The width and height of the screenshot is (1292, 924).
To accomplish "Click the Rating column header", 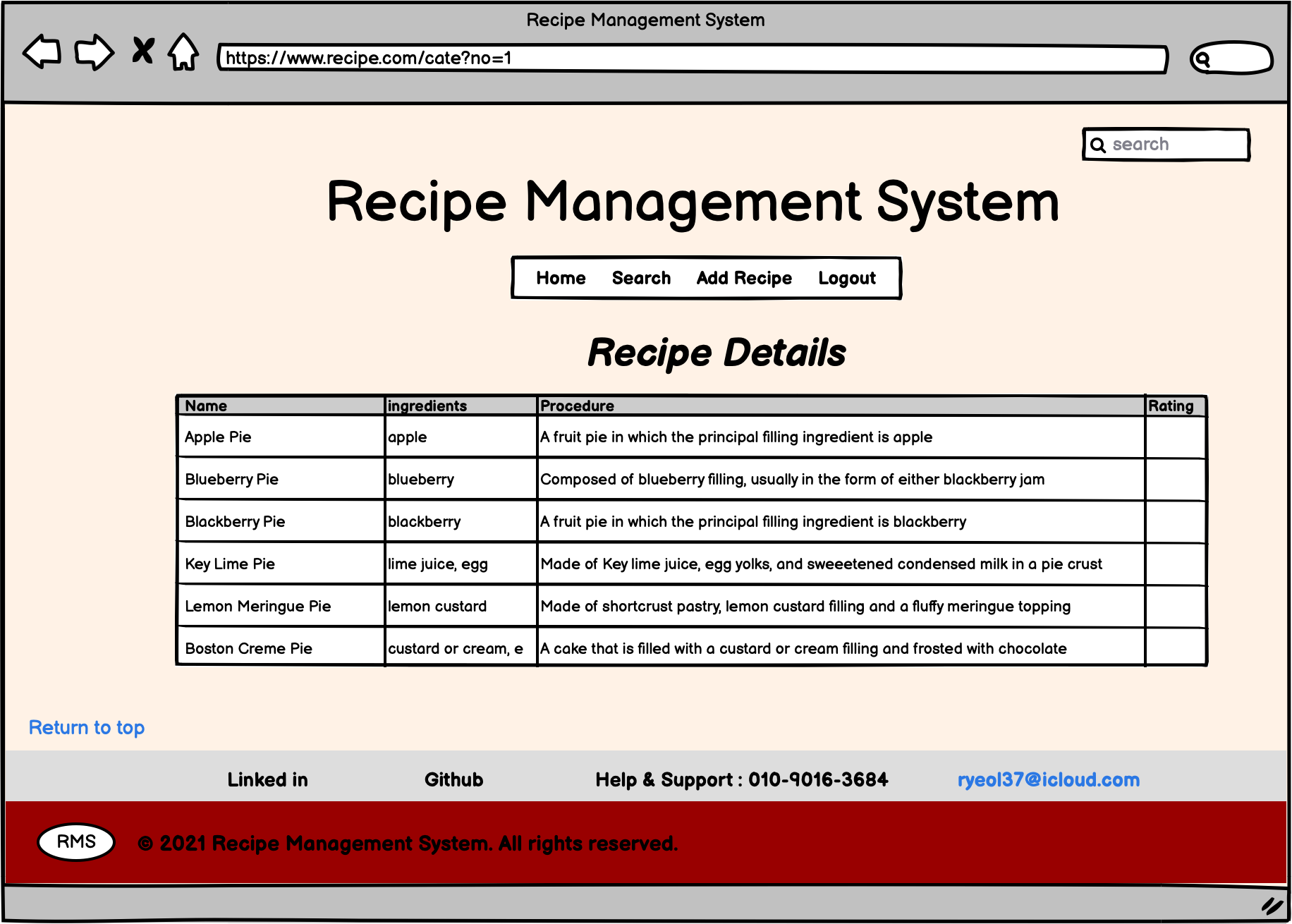I will coord(1171,406).
